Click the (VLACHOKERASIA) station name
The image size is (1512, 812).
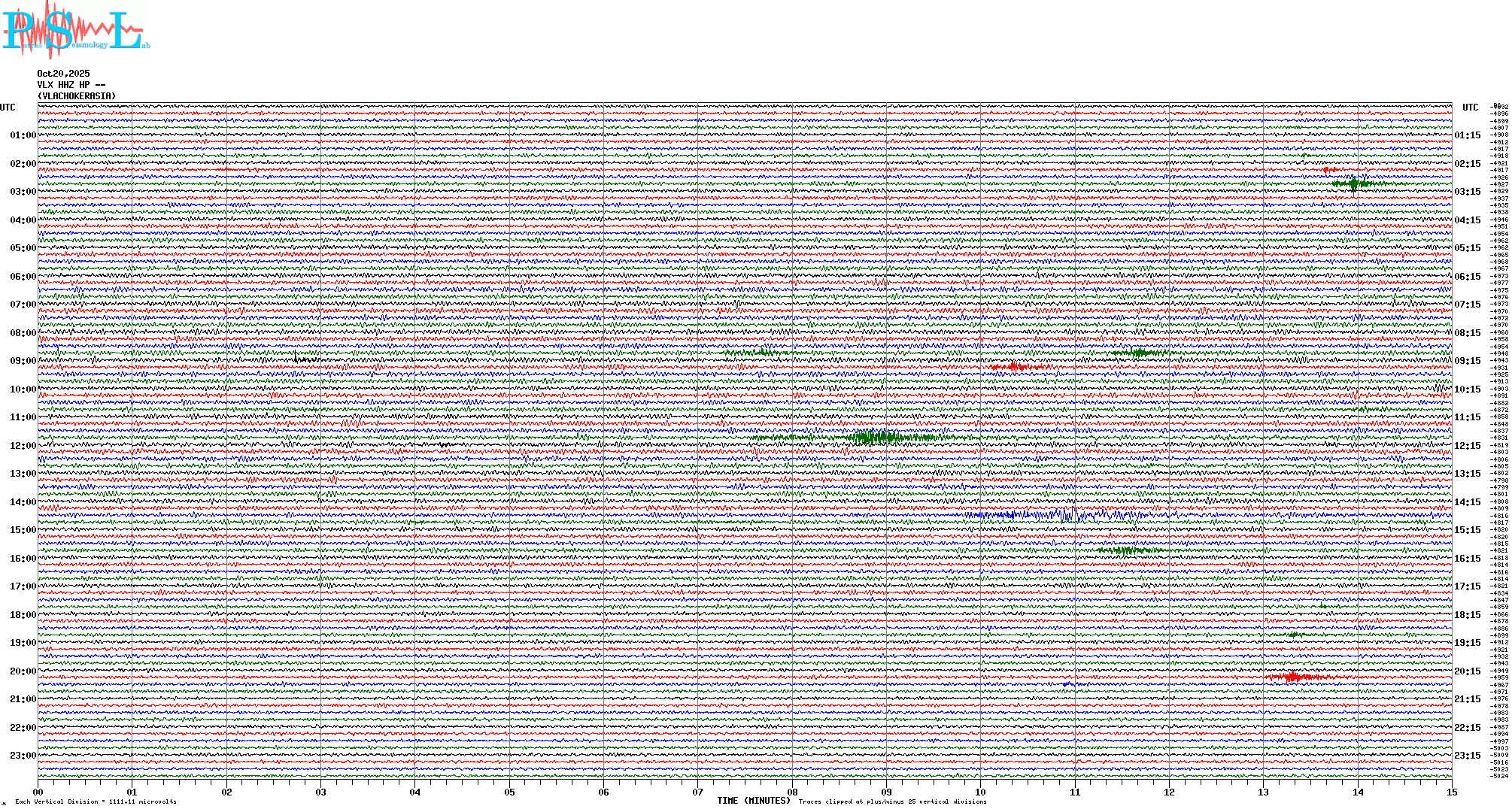click(x=77, y=96)
